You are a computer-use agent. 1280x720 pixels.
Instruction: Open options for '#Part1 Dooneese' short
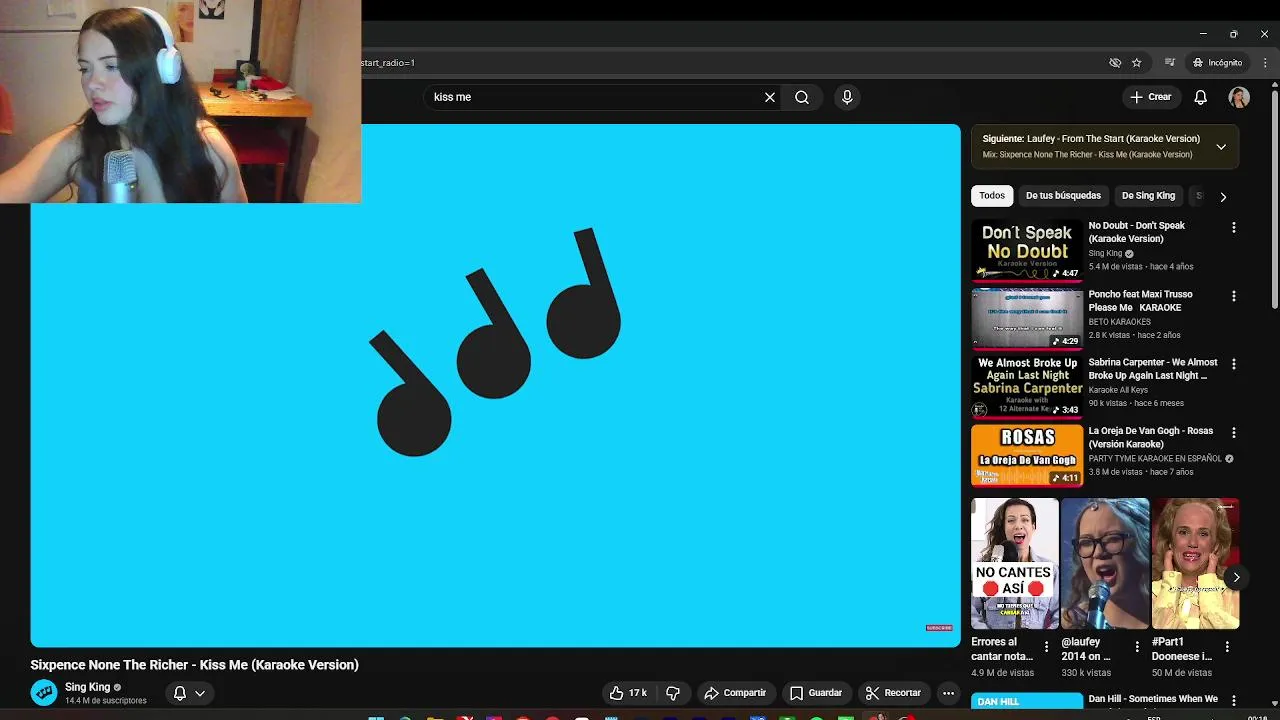(1227, 647)
